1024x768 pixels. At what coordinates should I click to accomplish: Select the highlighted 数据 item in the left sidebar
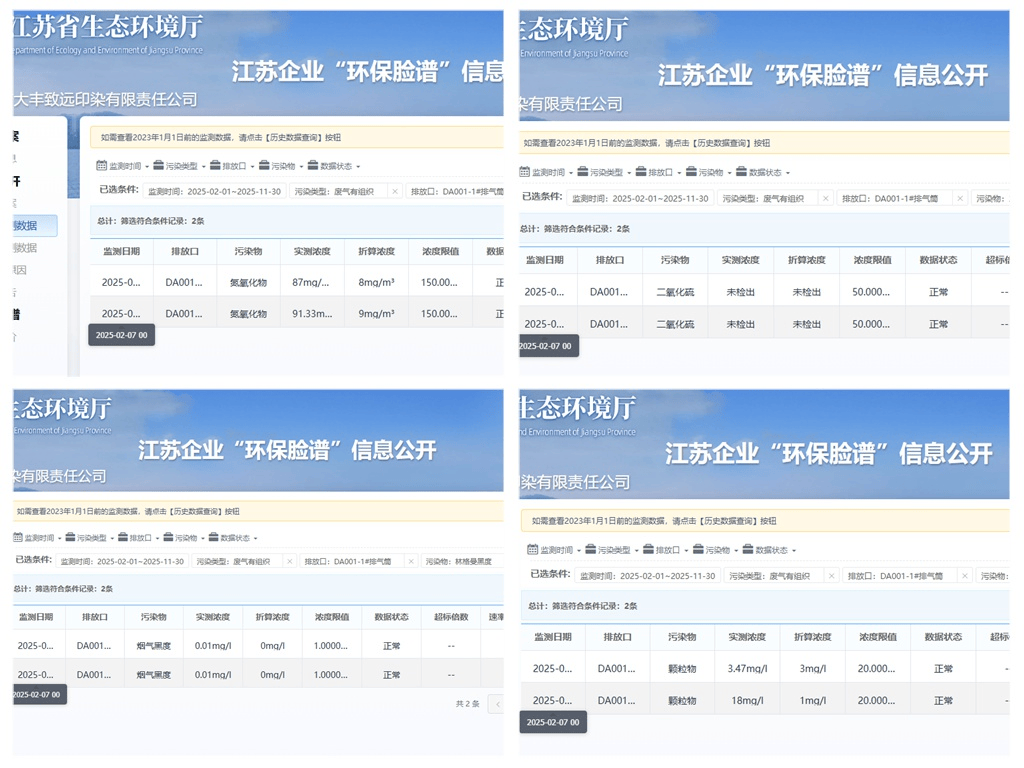tap(35, 226)
